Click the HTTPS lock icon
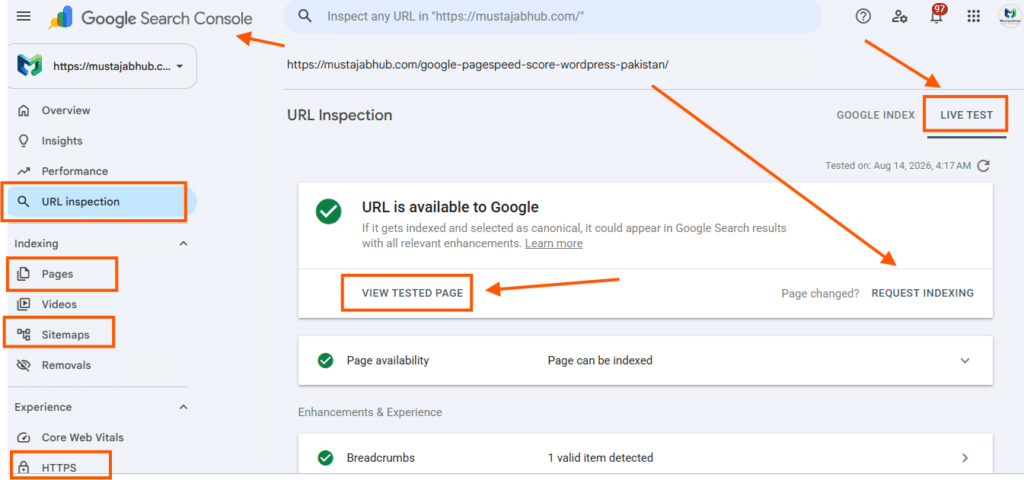The width and height of the screenshot is (1024, 480). tap(24, 468)
